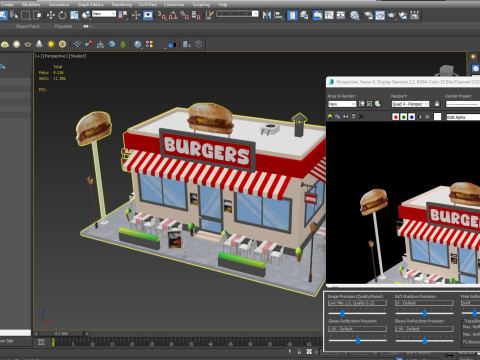Open the Graph Editors menu
The width and height of the screenshot is (480, 360).
click(x=90, y=4)
